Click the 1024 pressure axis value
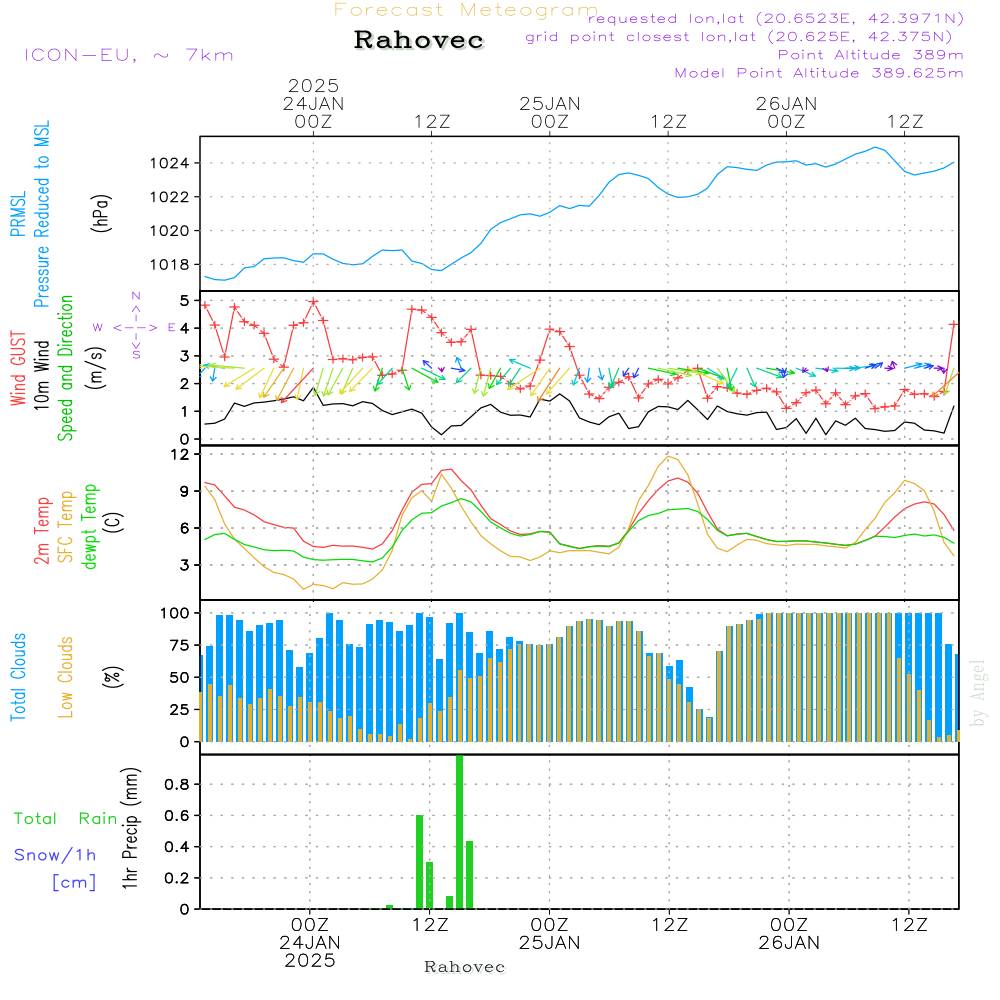1000x1000 pixels. (170, 163)
